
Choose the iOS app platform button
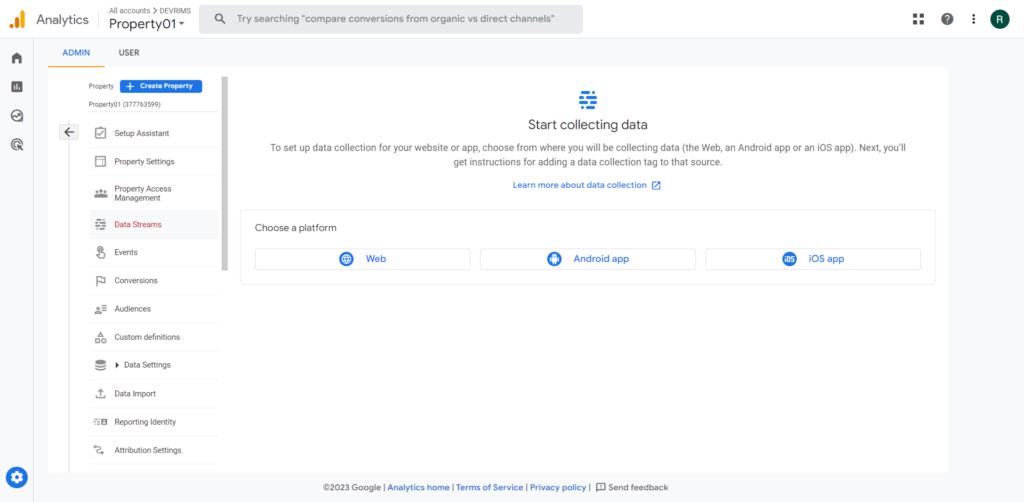click(x=813, y=259)
